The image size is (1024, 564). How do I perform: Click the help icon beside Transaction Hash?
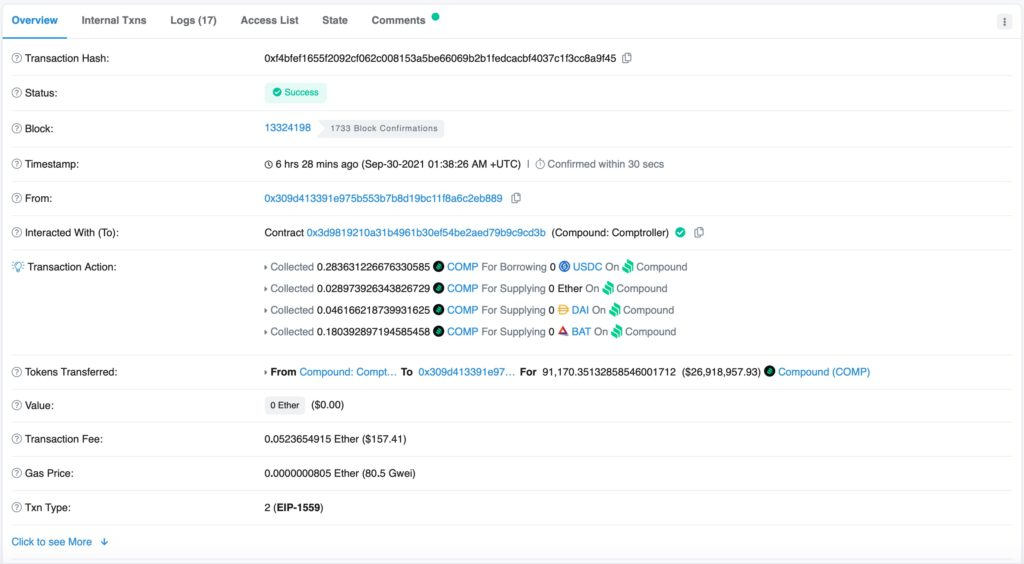coord(17,58)
